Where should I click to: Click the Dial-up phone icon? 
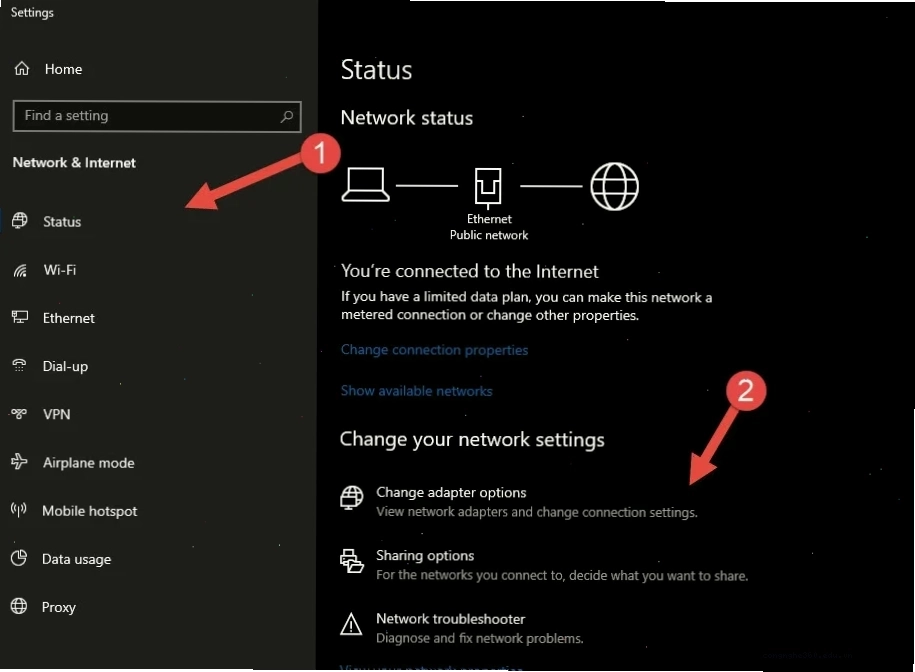(19, 366)
